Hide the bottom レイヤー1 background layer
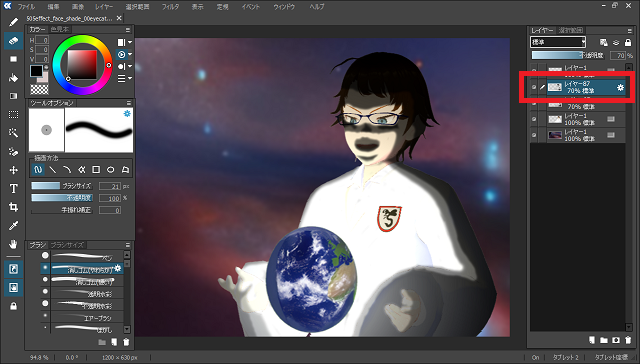The image size is (640, 364). pos(534,135)
